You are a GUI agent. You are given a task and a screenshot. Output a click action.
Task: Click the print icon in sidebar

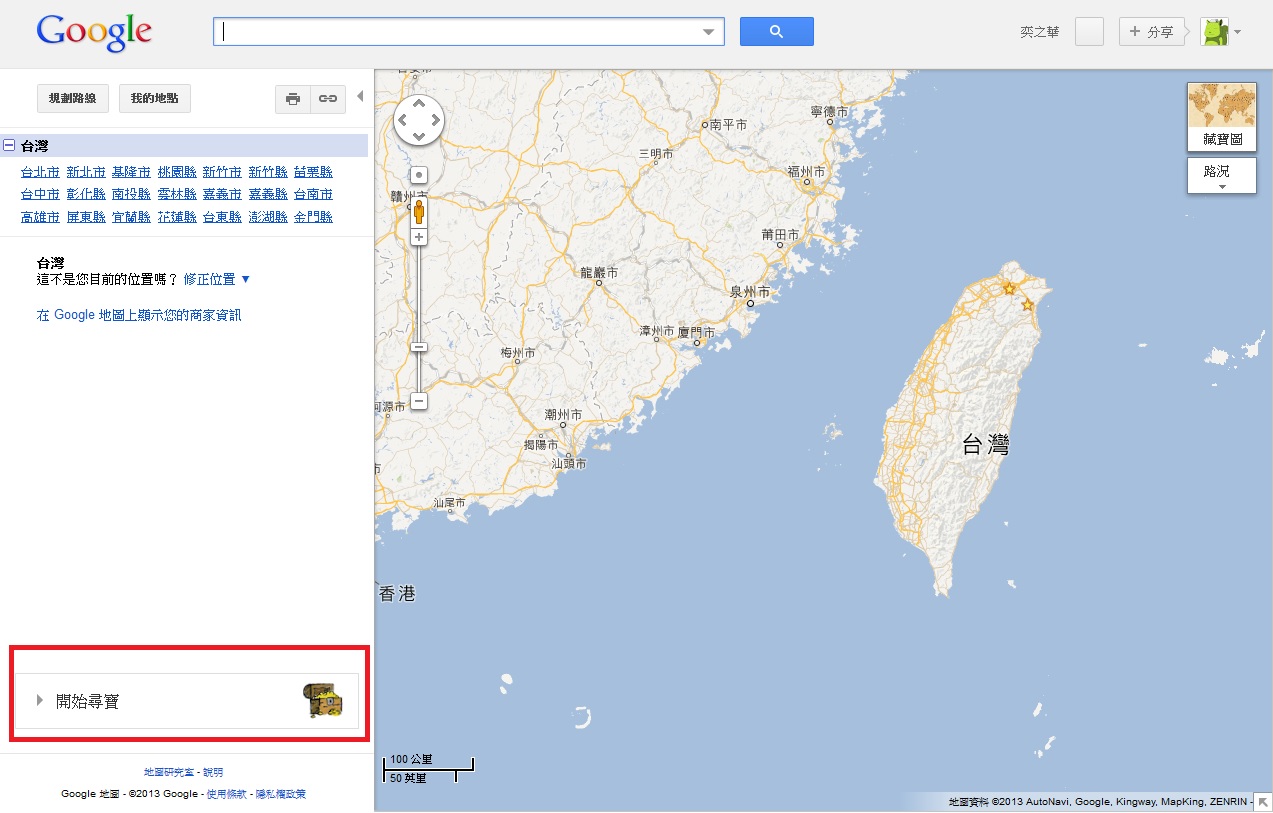(293, 99)
